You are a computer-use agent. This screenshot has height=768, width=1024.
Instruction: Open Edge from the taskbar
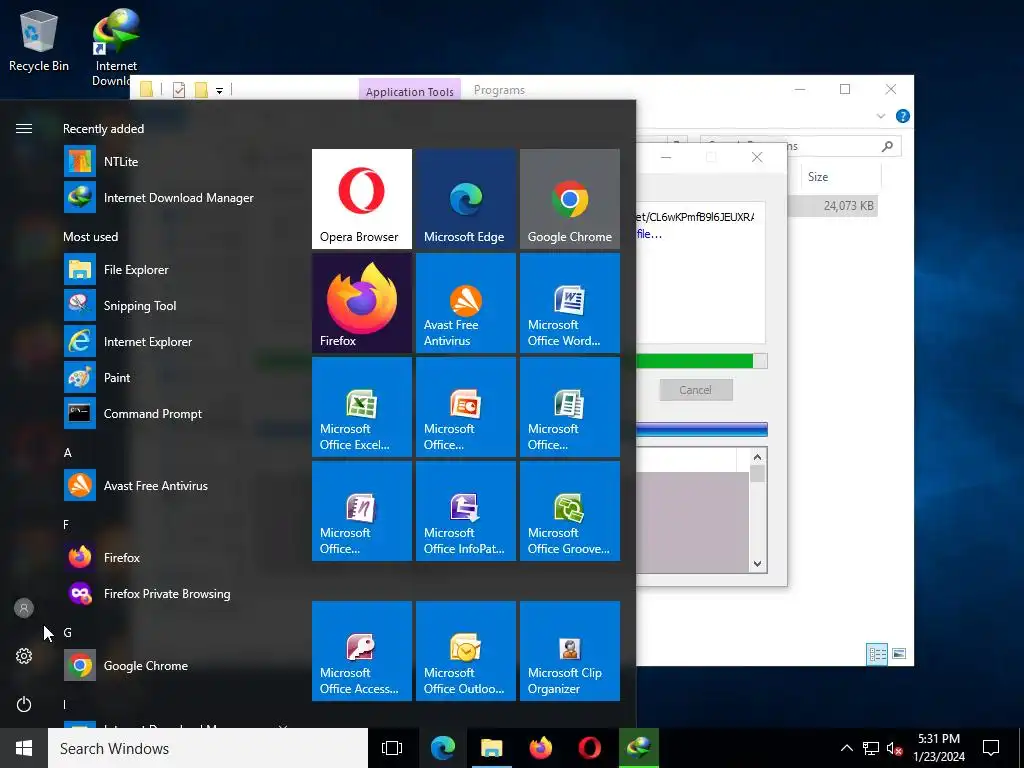point(442,748)
